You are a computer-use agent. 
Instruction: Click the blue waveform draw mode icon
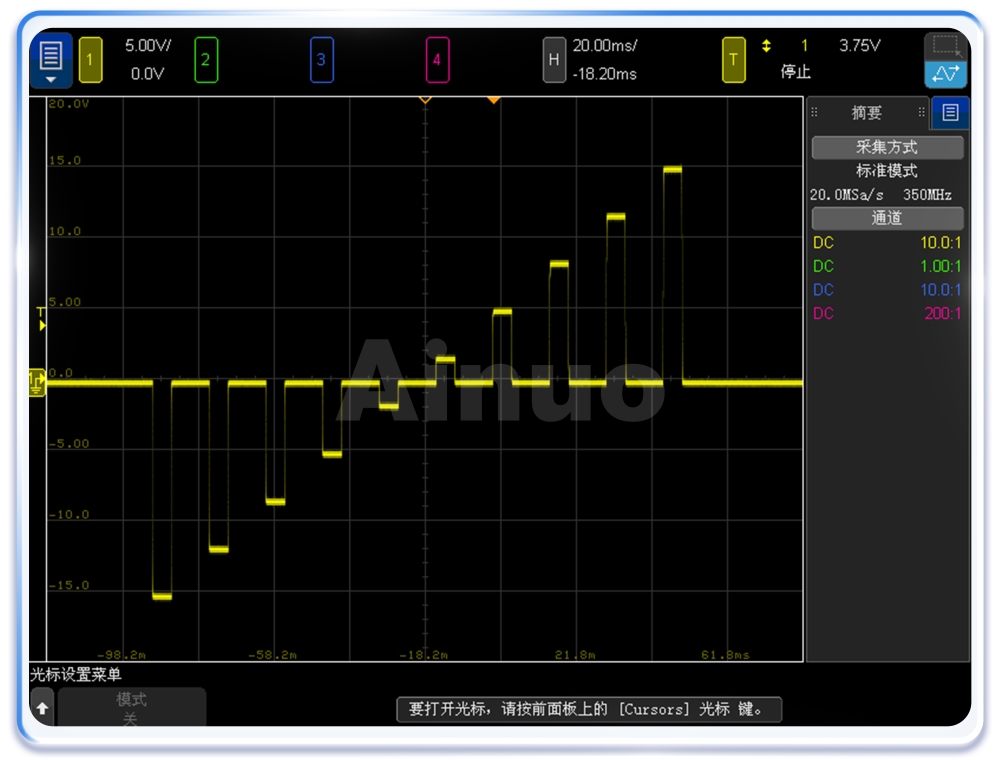pos(945,74)
